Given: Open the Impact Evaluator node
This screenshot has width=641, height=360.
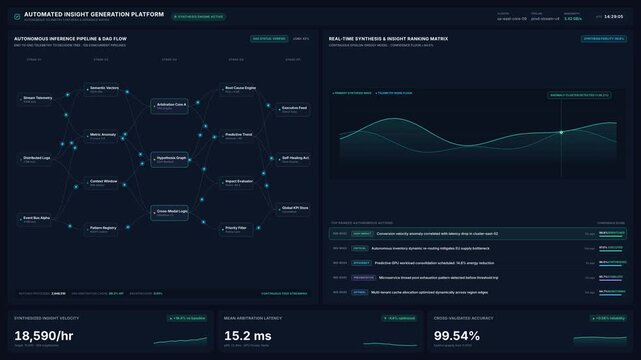Looking at the screenshot, I should [x=238, y=183].
